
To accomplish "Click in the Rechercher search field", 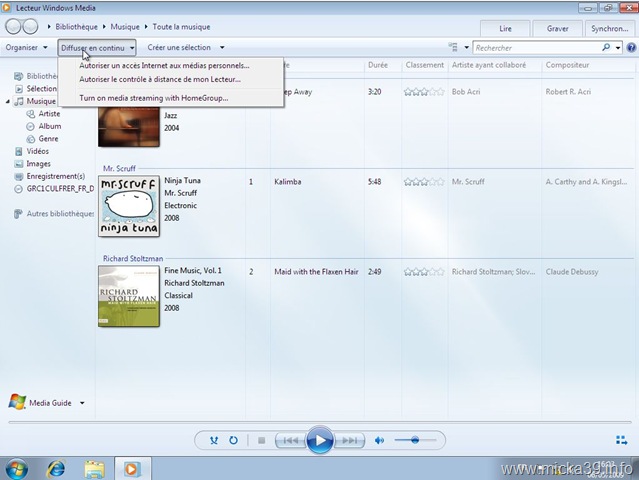I will coord(537,48).
